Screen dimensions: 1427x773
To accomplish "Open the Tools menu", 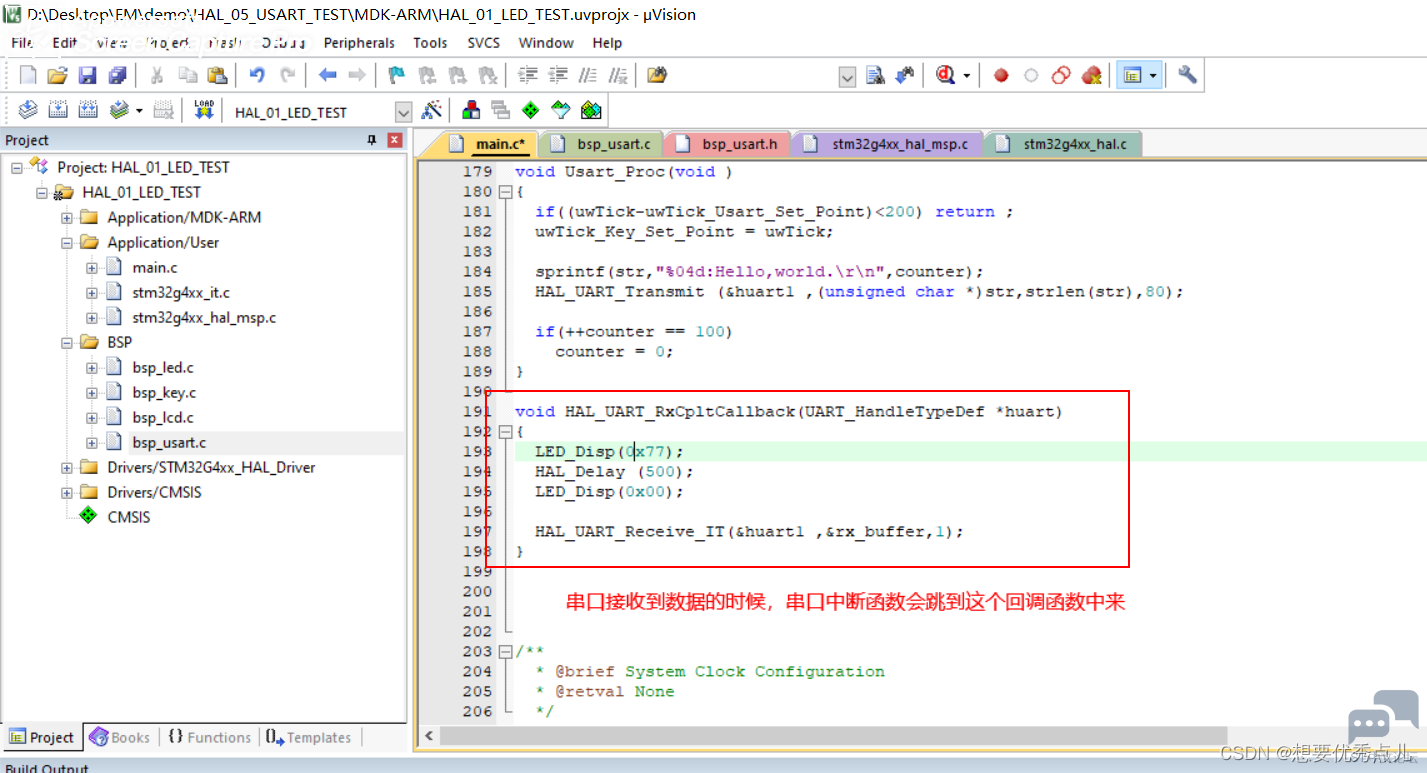I will tap(430, 43).
